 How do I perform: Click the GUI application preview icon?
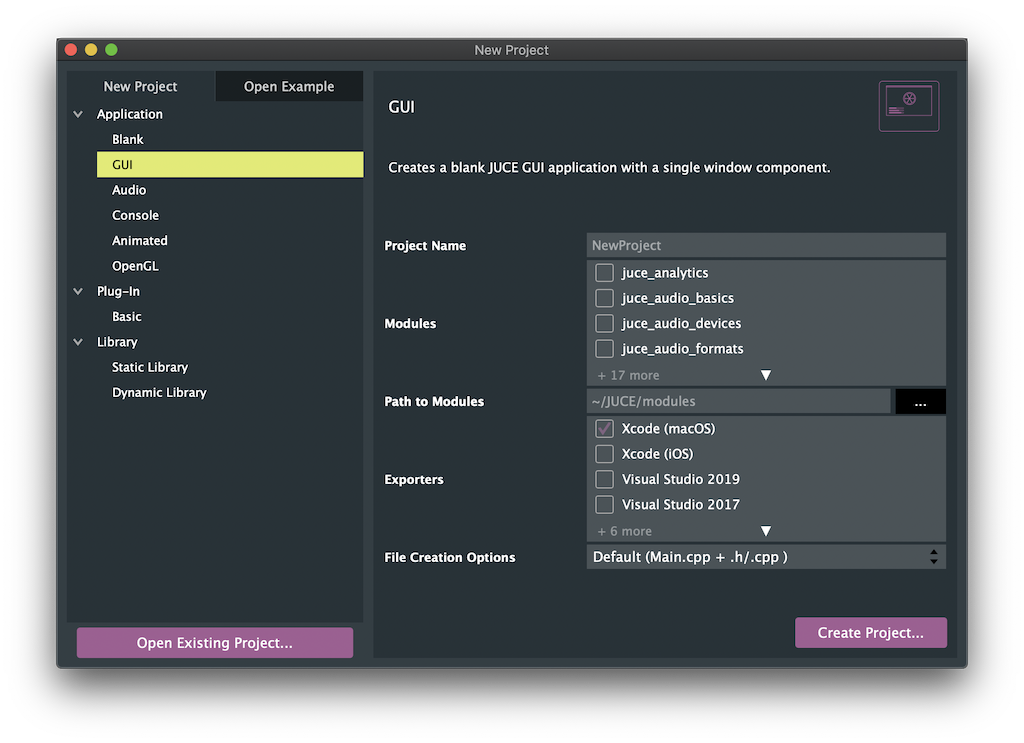(x=908, y=105)
